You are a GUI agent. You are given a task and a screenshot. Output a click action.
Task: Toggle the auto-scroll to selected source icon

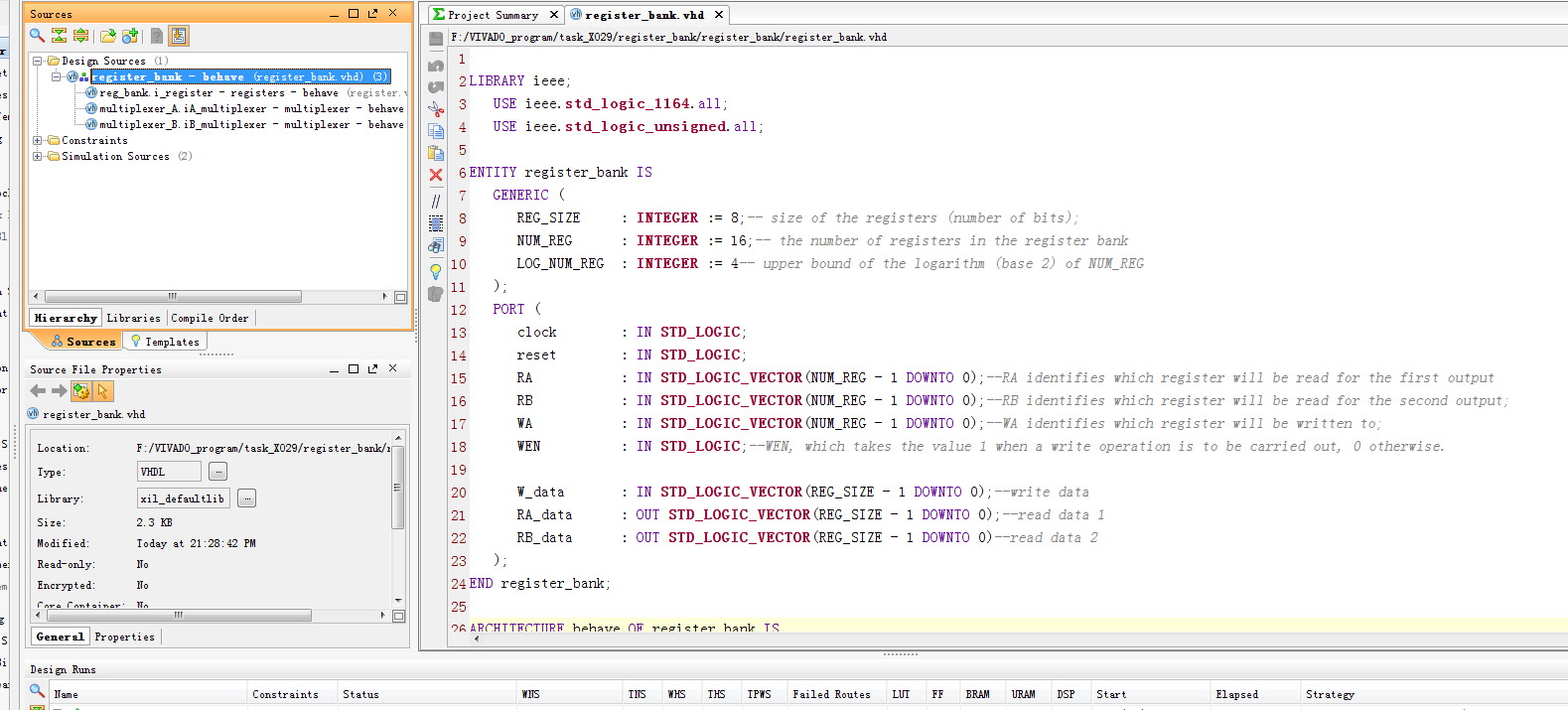[179, 36]
